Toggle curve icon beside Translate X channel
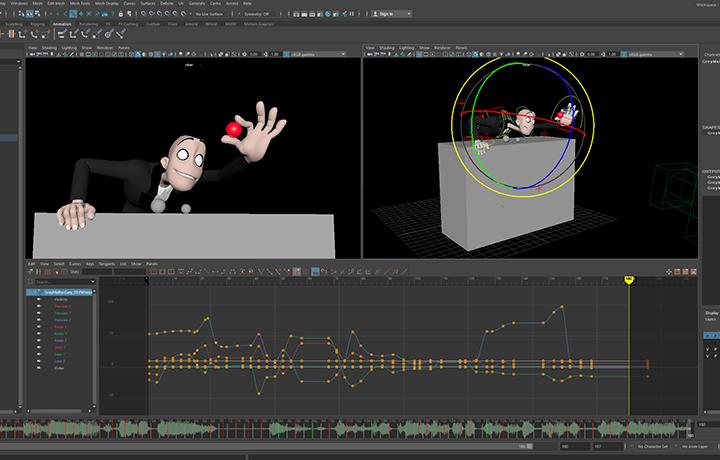 point(39,306)
